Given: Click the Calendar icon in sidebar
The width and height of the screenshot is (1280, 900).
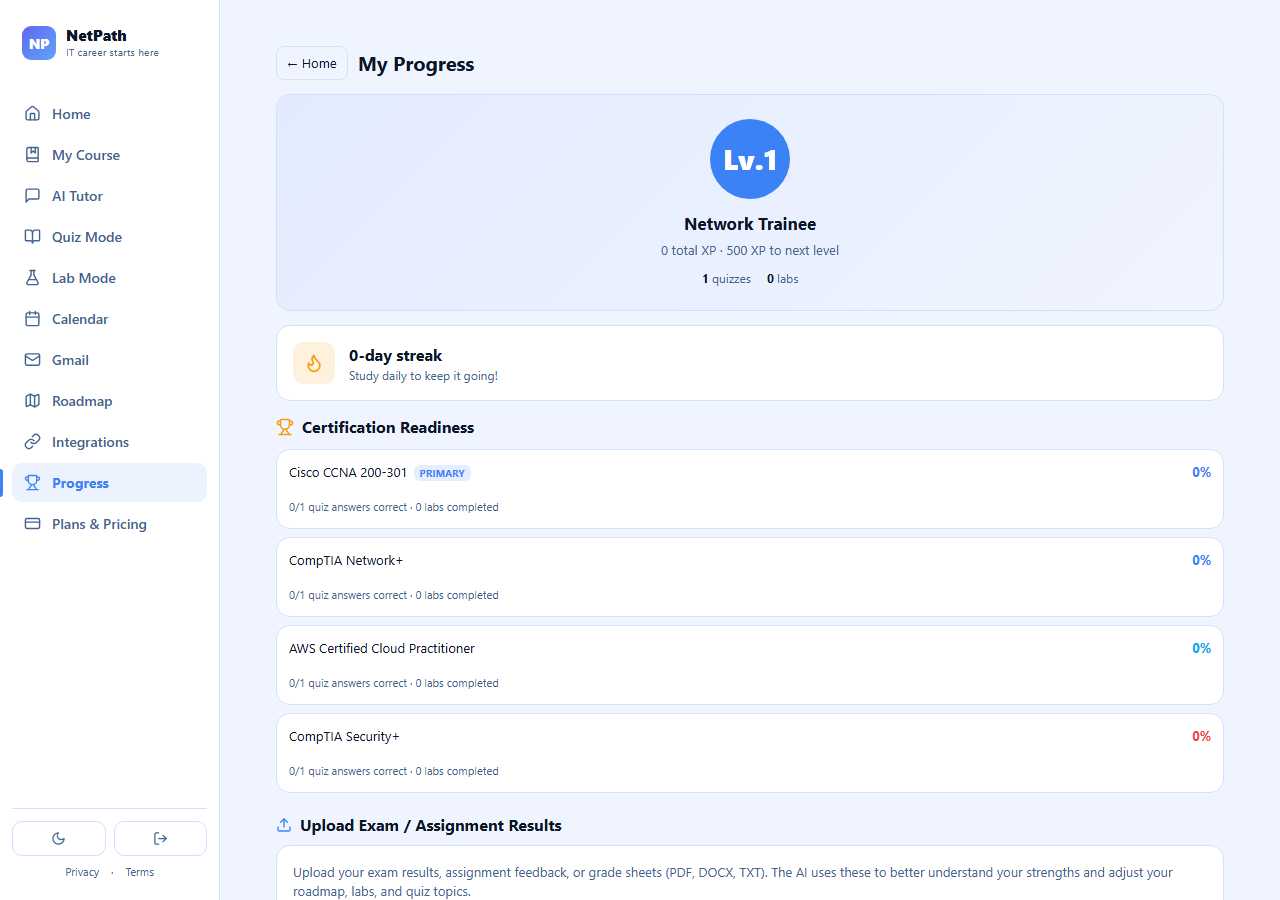Looking at the screenshot, I should pos(33,319).
